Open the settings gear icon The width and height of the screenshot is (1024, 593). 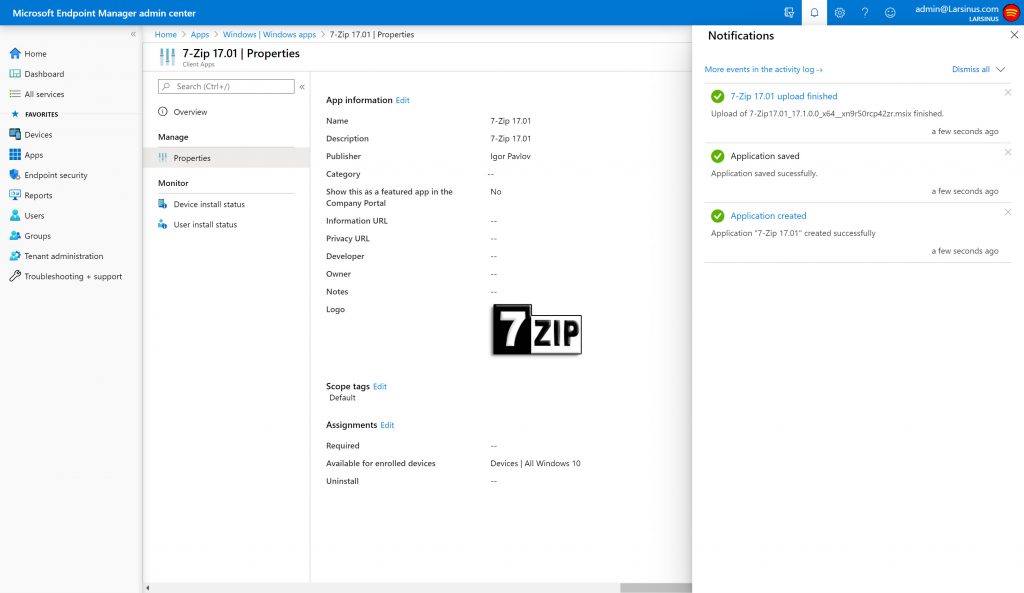[x=840, y=12]
